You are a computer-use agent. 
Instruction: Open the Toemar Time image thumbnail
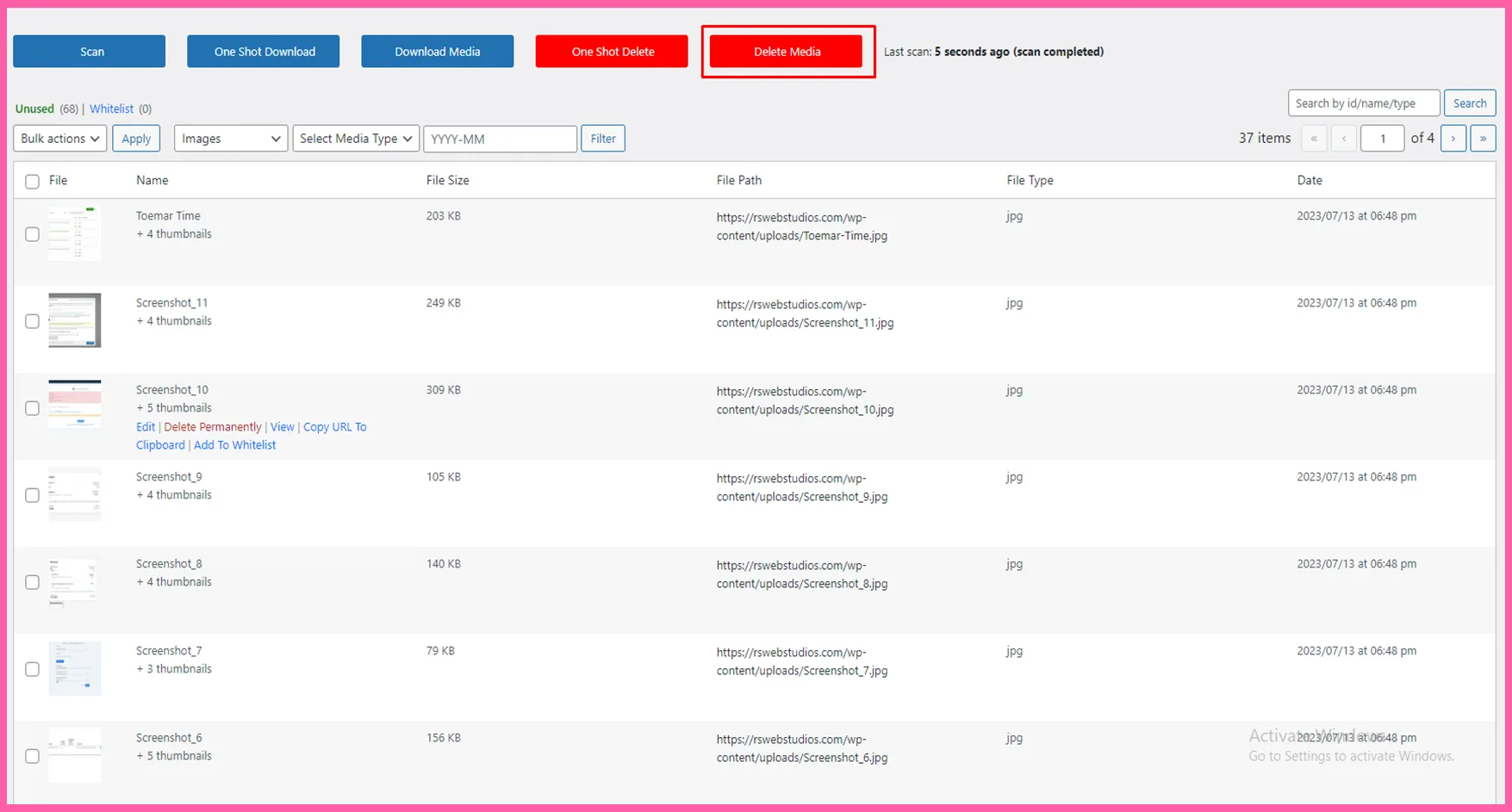[74, 233]
